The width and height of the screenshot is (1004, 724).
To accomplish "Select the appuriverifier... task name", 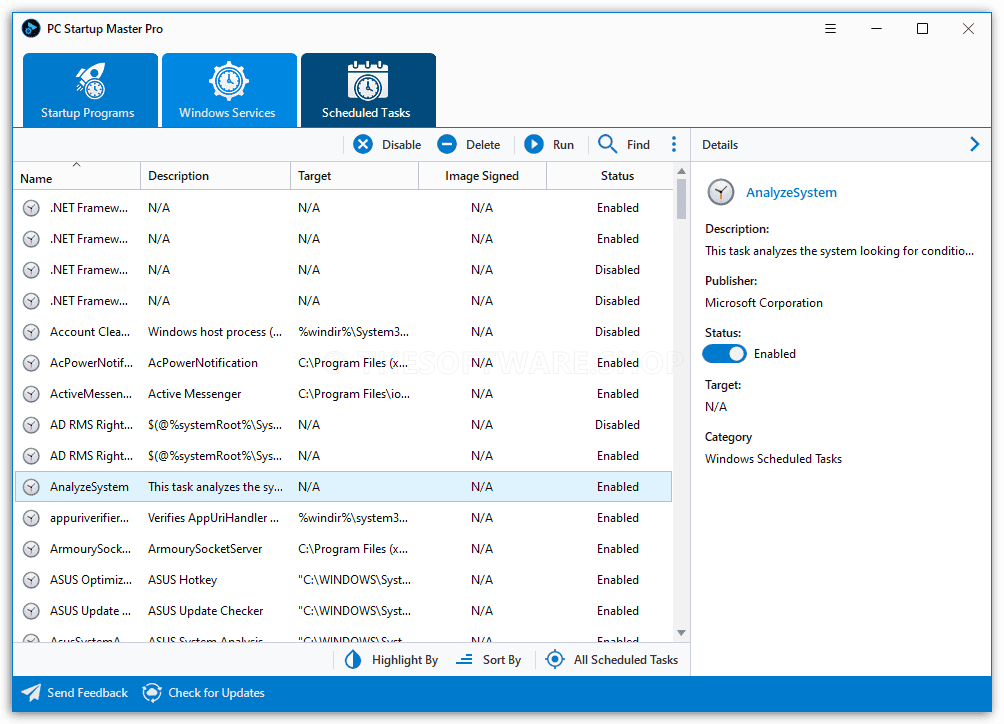I will click(90, 518).
